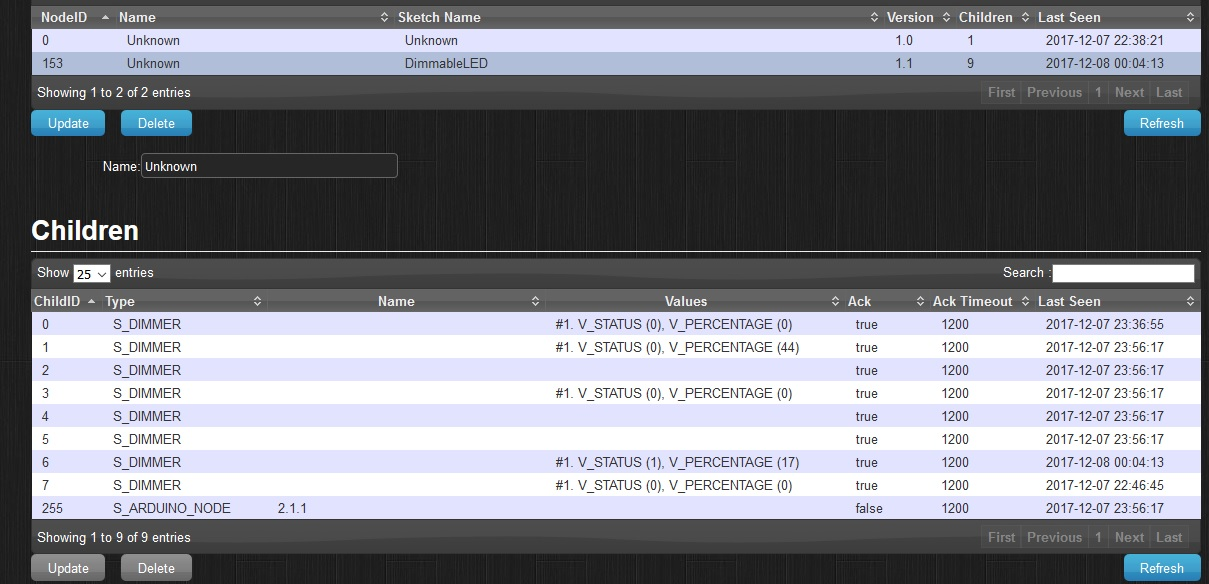This screenshot has height=584, width=1209.
Task: Sort nodes by Version column
Action: coord(909,17)
